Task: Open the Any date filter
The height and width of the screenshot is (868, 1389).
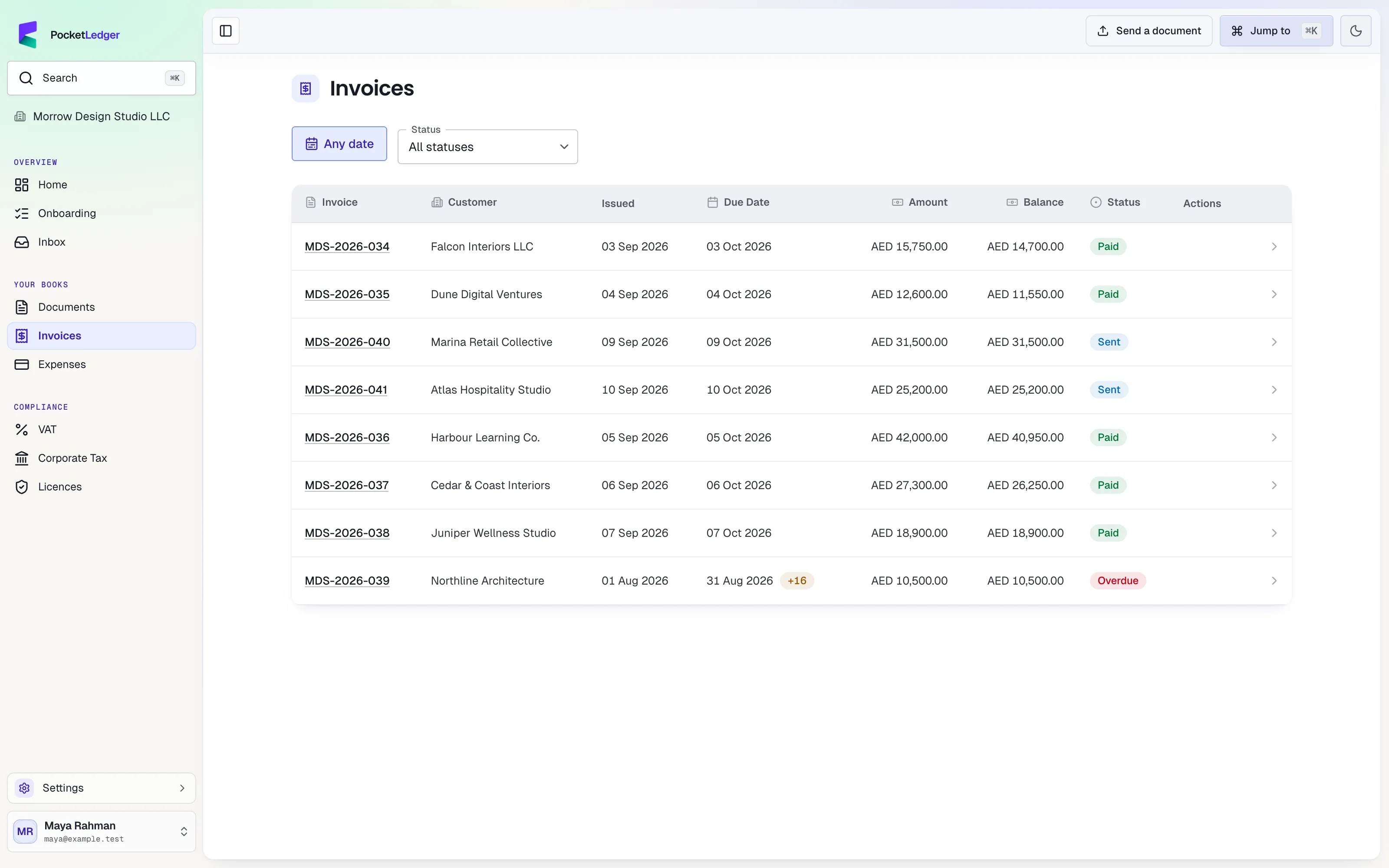Action: (339, 144)
